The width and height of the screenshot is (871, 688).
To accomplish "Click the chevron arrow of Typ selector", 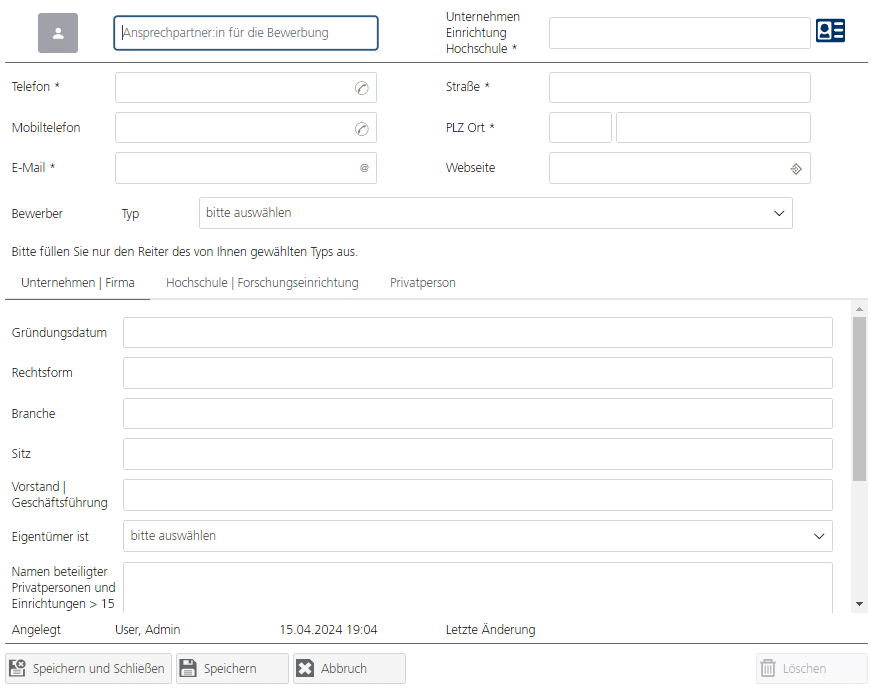I will pyautogui.click(x=779, y=213).
